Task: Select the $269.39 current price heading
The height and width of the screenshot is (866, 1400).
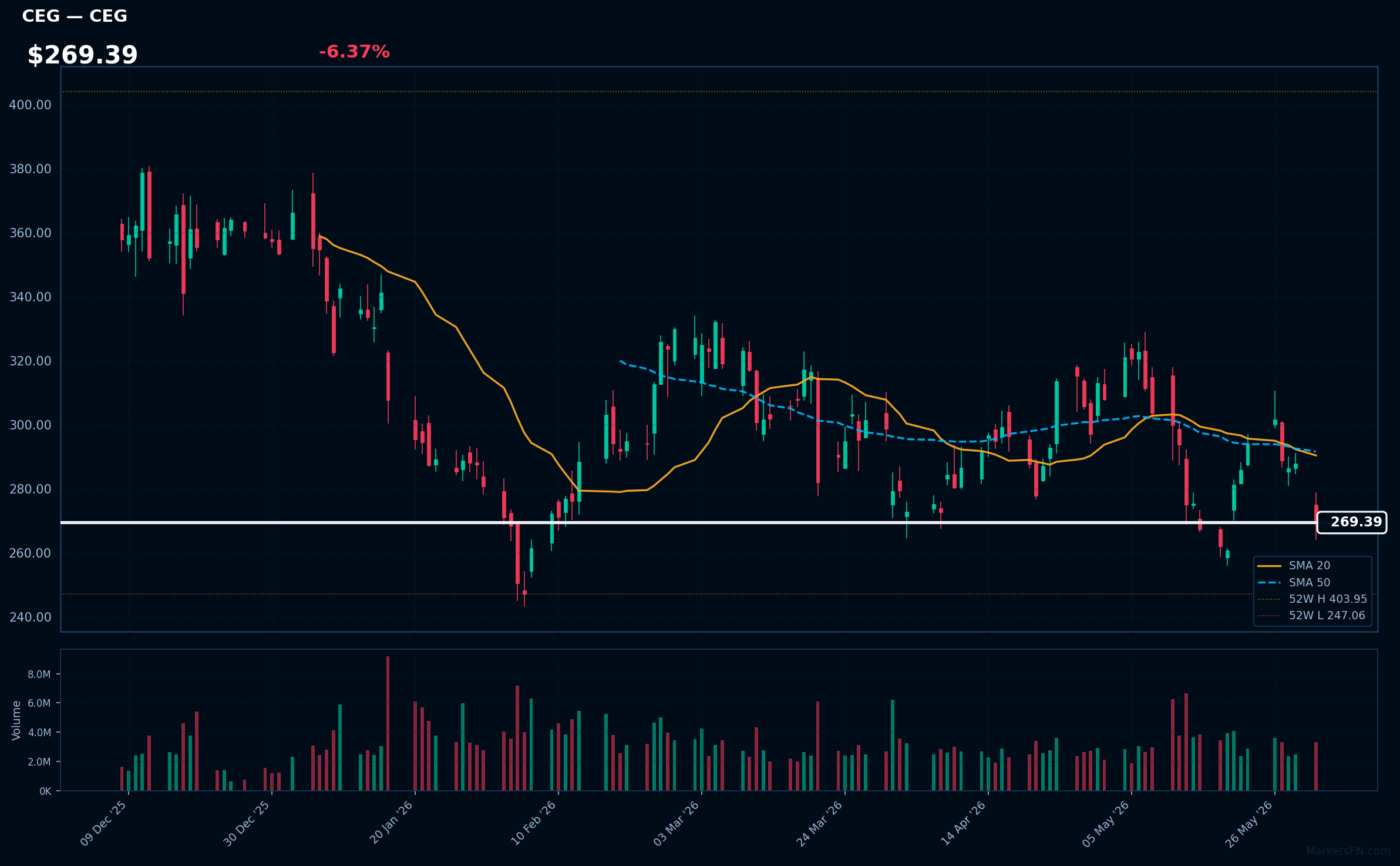Action: [x=83, y=55]
